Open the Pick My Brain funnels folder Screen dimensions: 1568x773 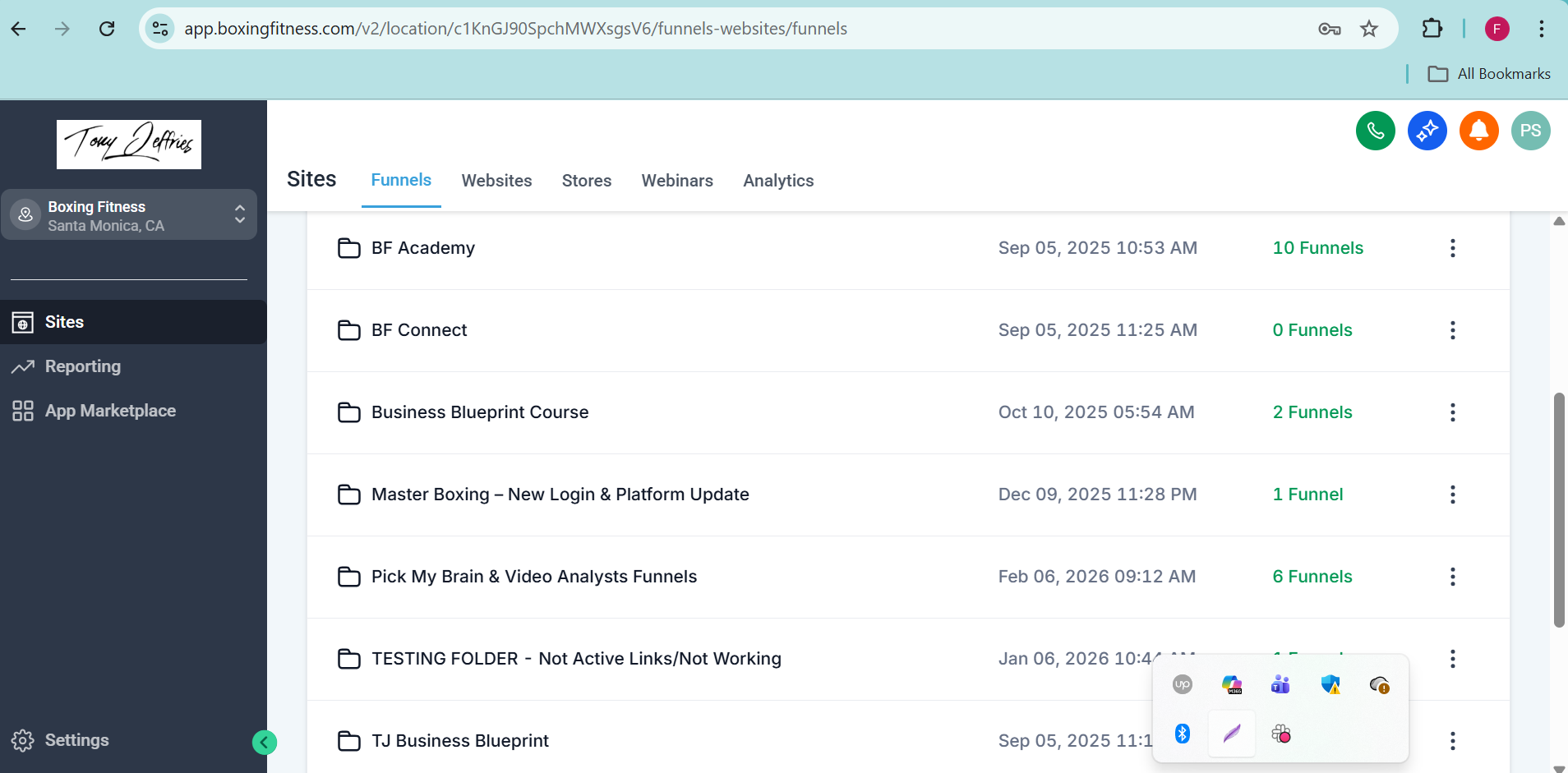click(x=533, y=577)
